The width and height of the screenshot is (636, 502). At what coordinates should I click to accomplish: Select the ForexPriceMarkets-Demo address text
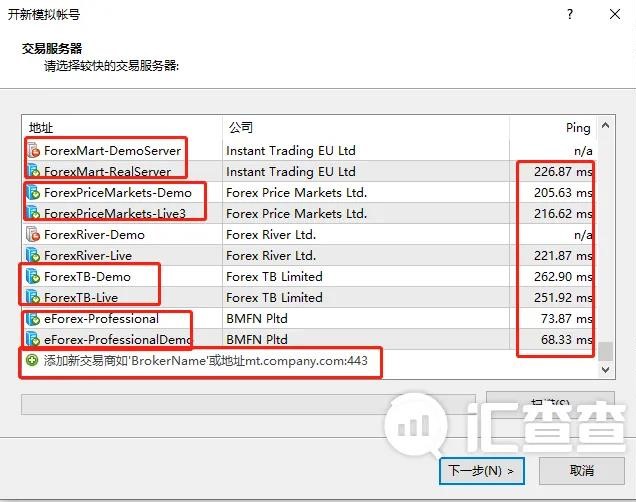pos(118,193)
